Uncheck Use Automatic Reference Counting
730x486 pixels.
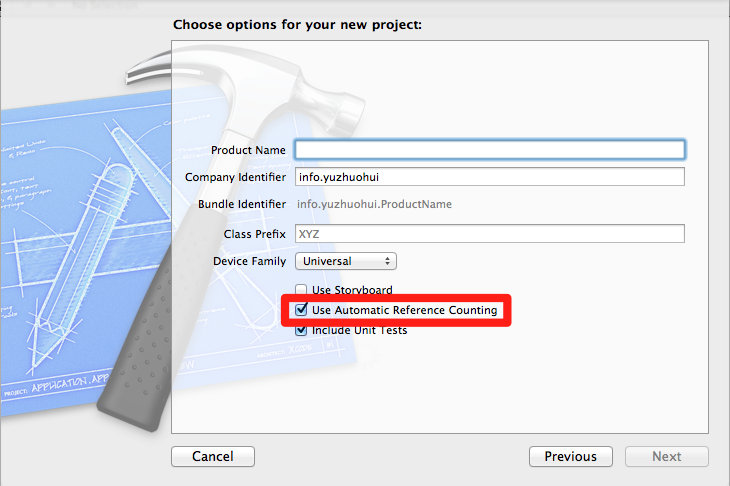click(302, 310)
